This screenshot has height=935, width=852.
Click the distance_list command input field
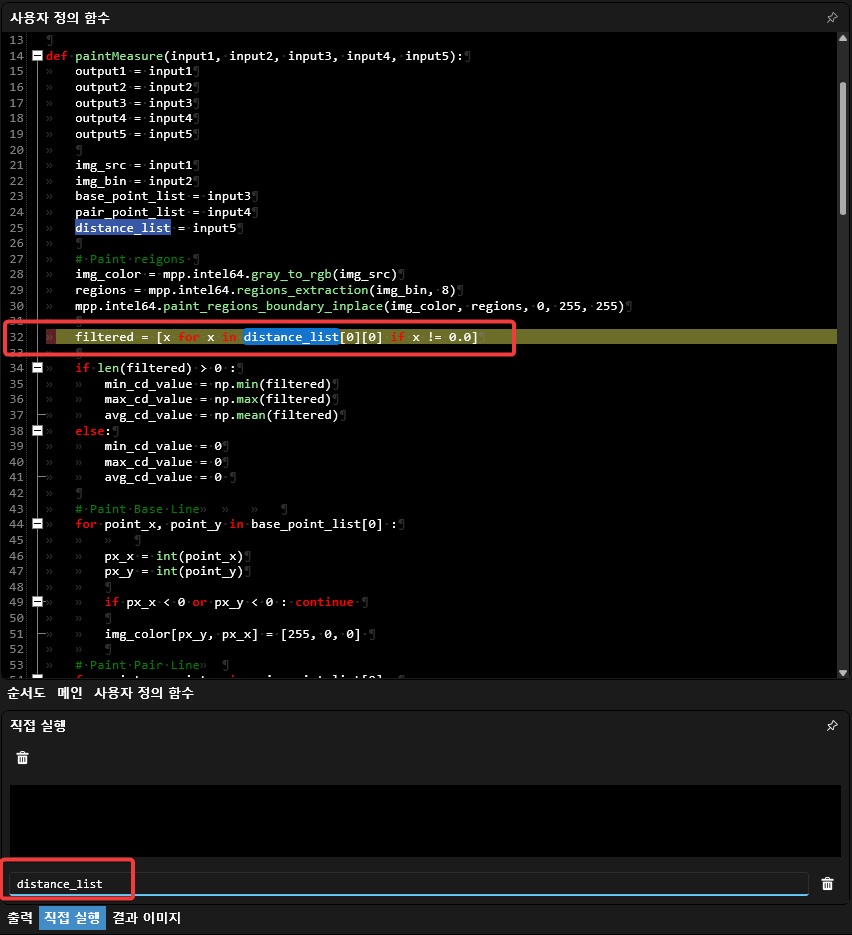pyautogui.click(x=400, y=884)
